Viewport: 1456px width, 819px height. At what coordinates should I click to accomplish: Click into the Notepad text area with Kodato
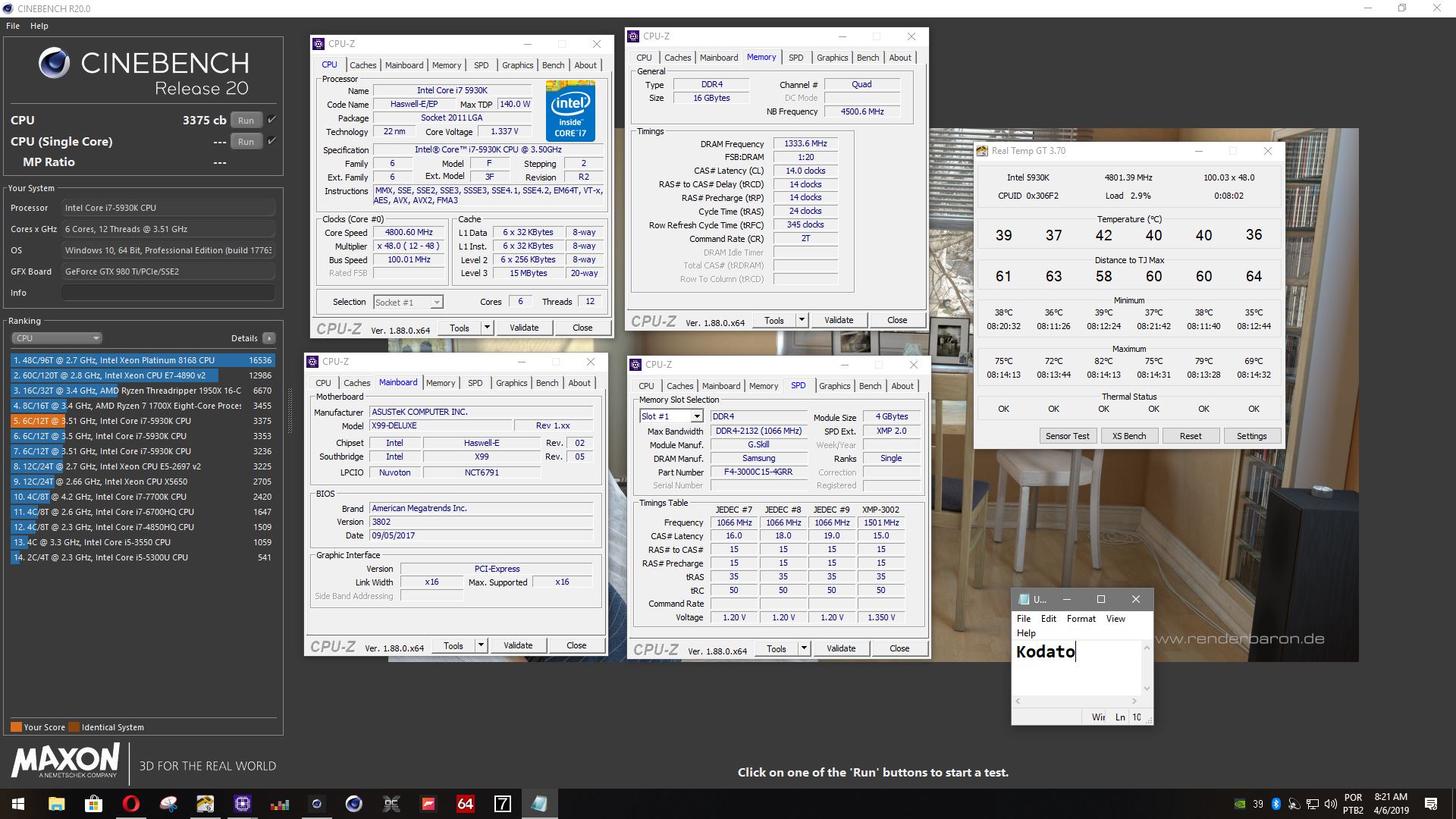point(1077,668)
